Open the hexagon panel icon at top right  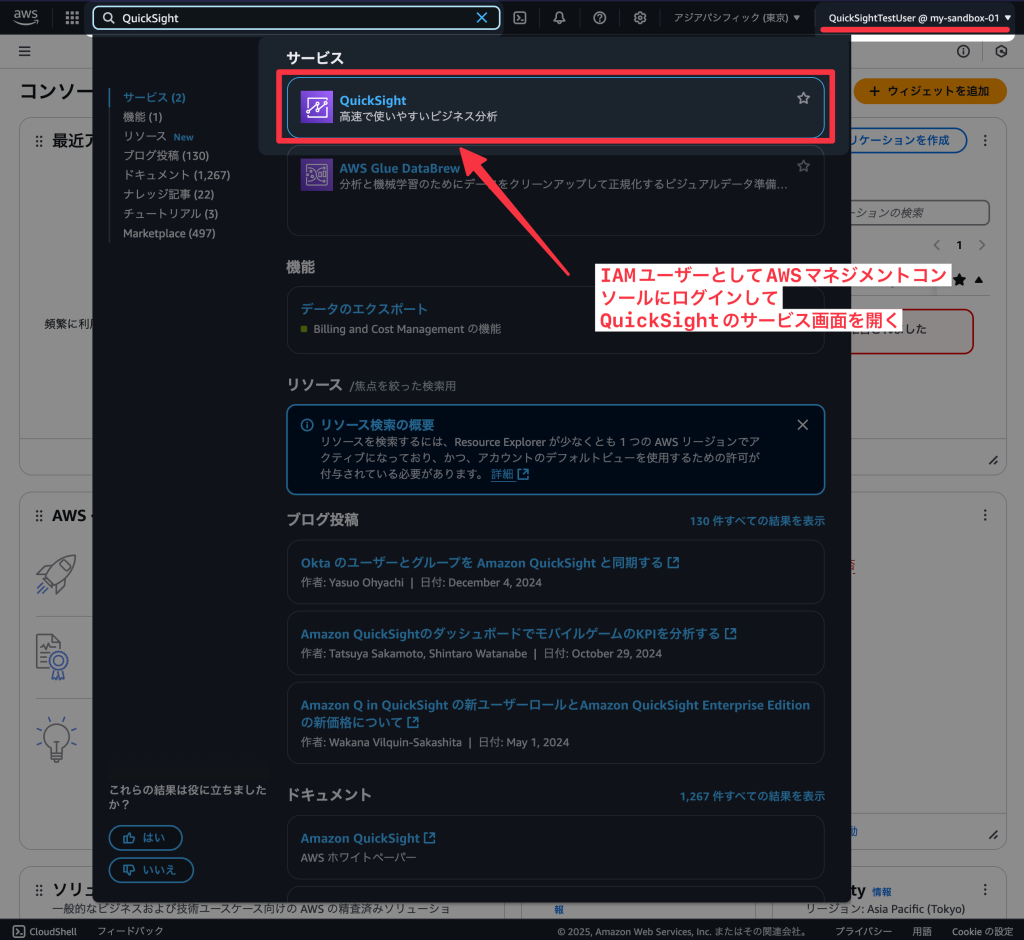coord(1001,51)
